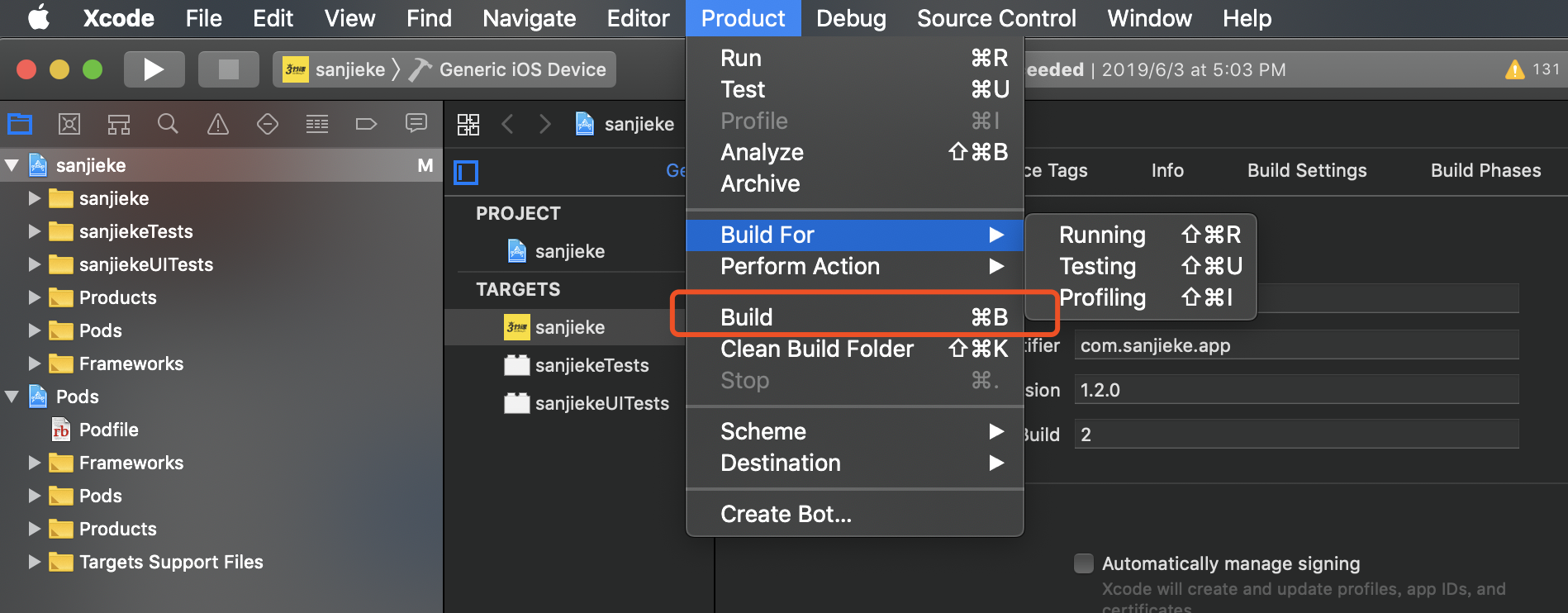Expand the sanjiekeTests folder
This screenshot has height=613, width=1568.
coord(34,231)
